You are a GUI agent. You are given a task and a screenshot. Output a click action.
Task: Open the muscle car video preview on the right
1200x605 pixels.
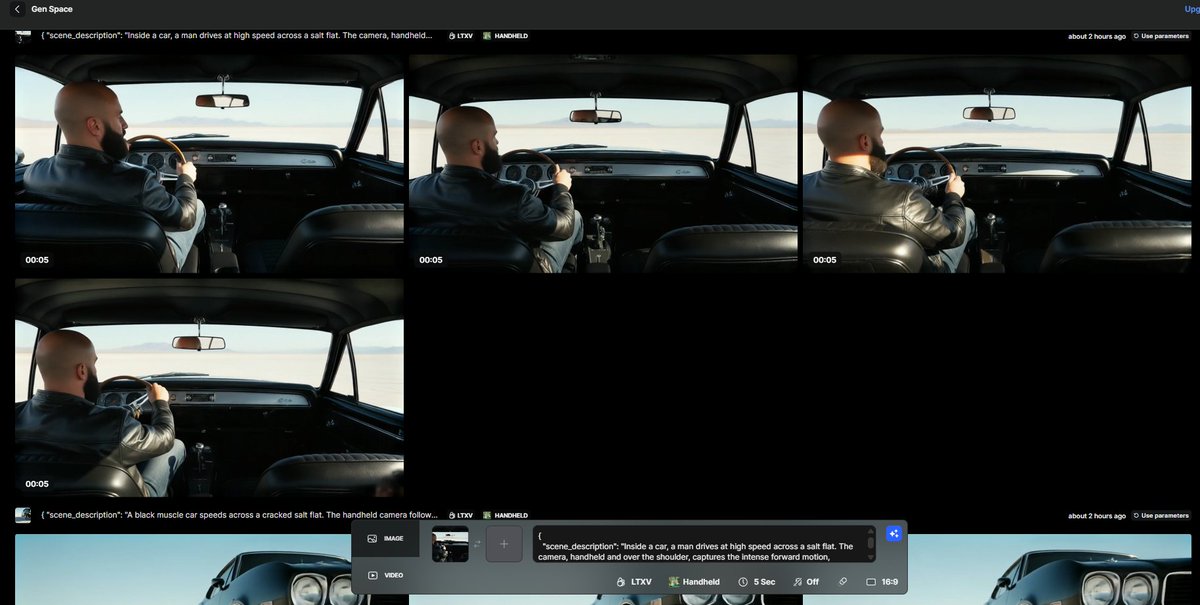pos(997,569)
